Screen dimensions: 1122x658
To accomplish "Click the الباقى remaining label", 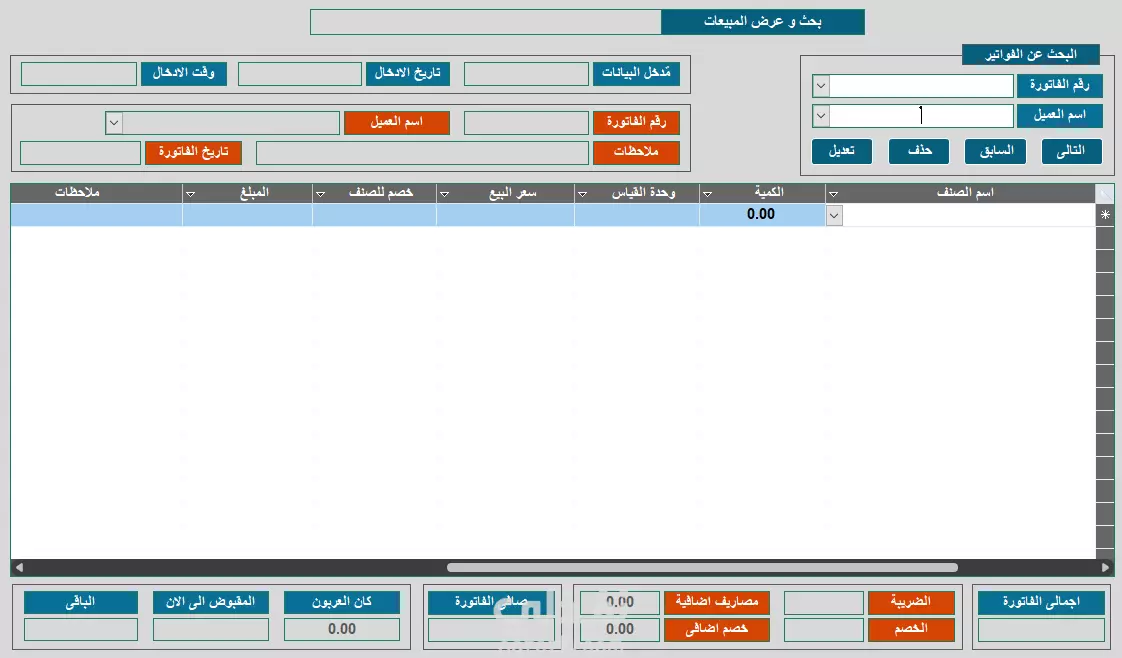I will pos(81,602).
